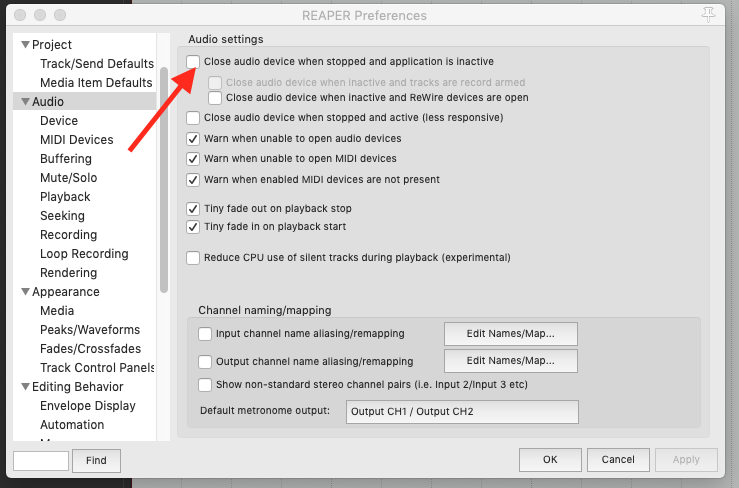The height and width of the screenshot is (488, 739).
Task: Enable close audio device when stopped and active
Action: point(193,117)
